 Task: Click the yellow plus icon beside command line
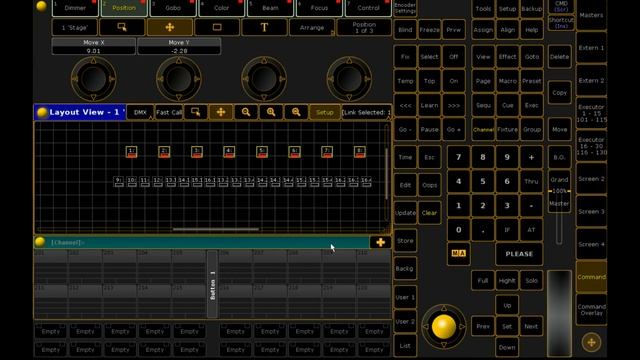click(x=380, y=242)
